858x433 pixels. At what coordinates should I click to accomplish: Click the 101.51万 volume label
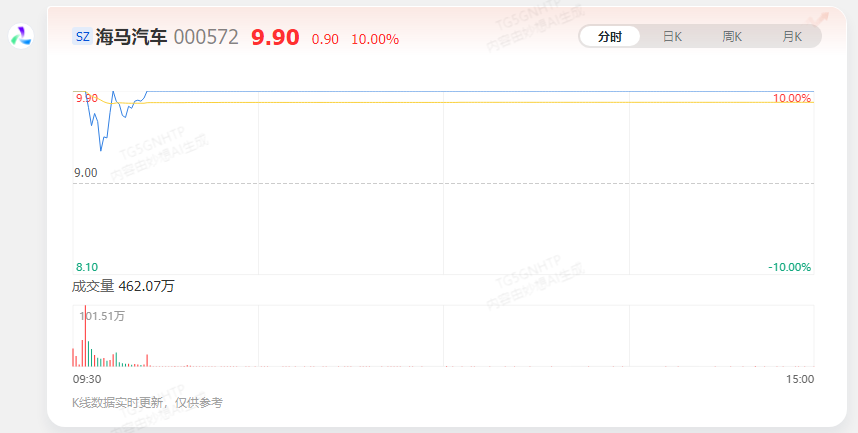tap(102, 316)
